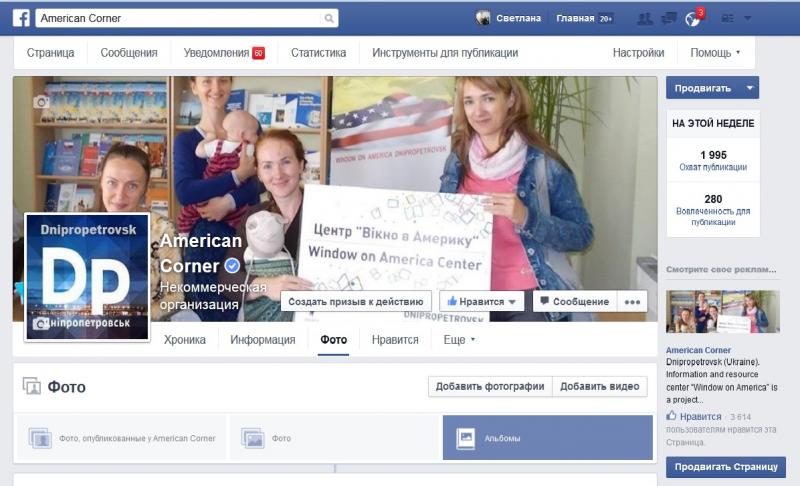The height and width of the screenshot is (486, 800).
Task: Click the search magnifier icon
Action: 329,18
